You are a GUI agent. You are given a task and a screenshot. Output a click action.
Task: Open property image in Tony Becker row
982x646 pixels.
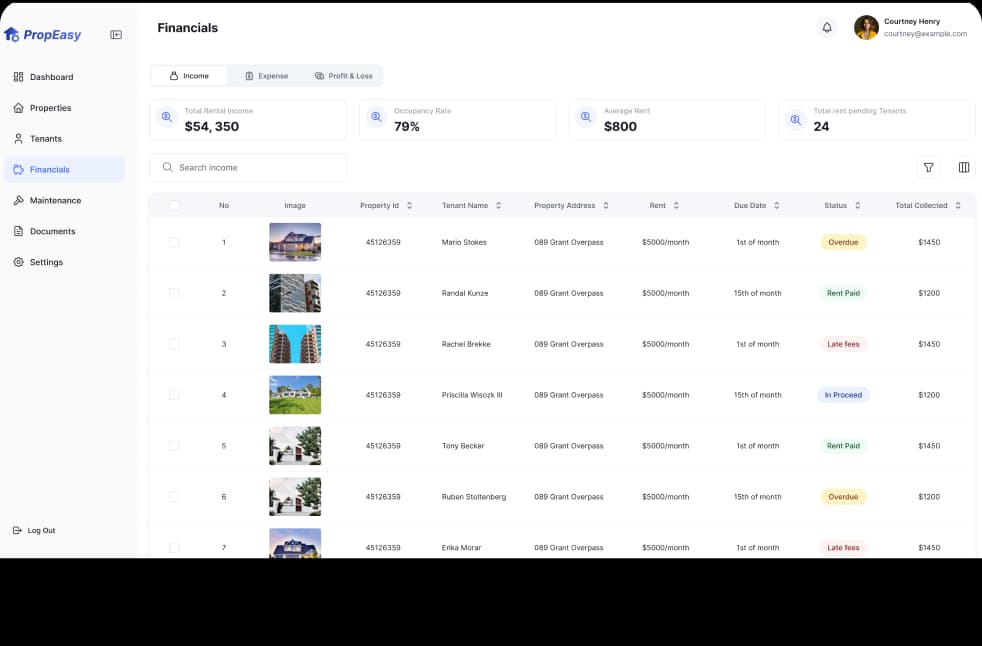click(295, 445)
